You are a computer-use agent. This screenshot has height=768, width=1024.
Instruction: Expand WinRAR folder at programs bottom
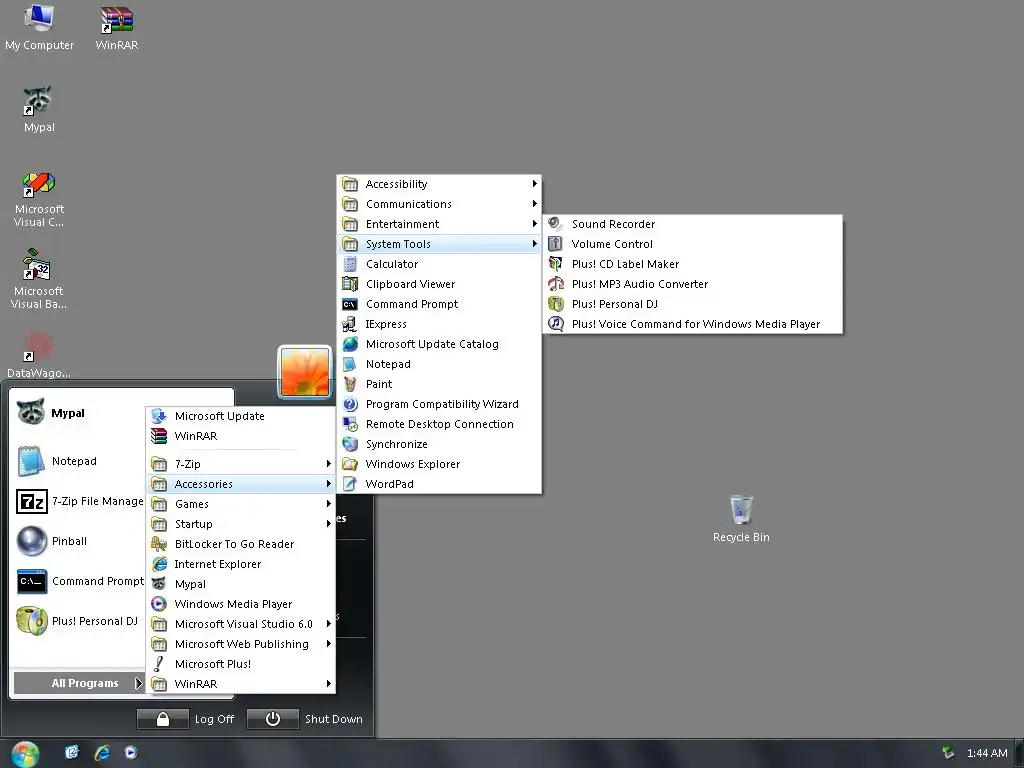pyautogui.click(x=241, y=684)
